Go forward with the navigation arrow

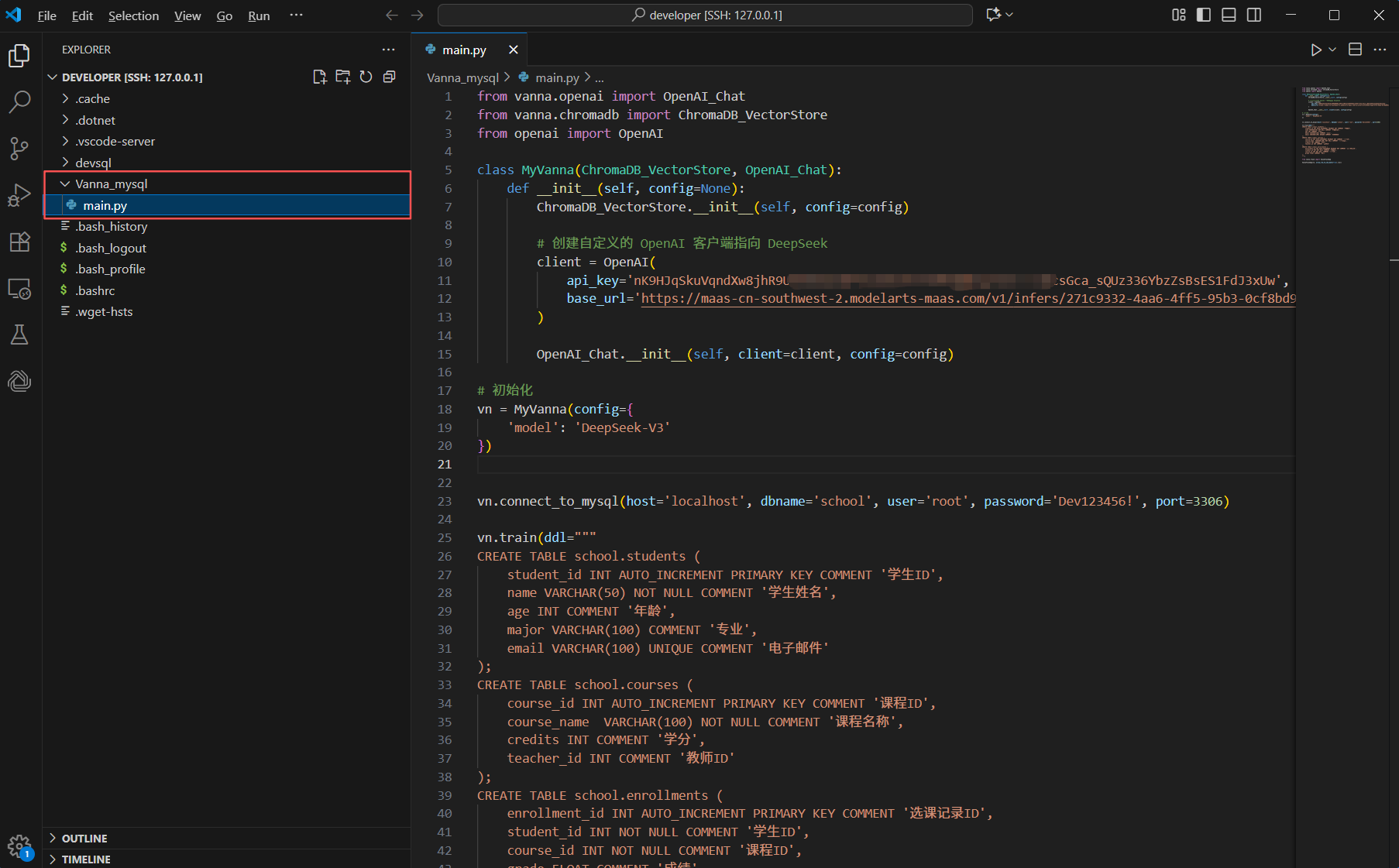pyautogui.click(x=418, y=15)
